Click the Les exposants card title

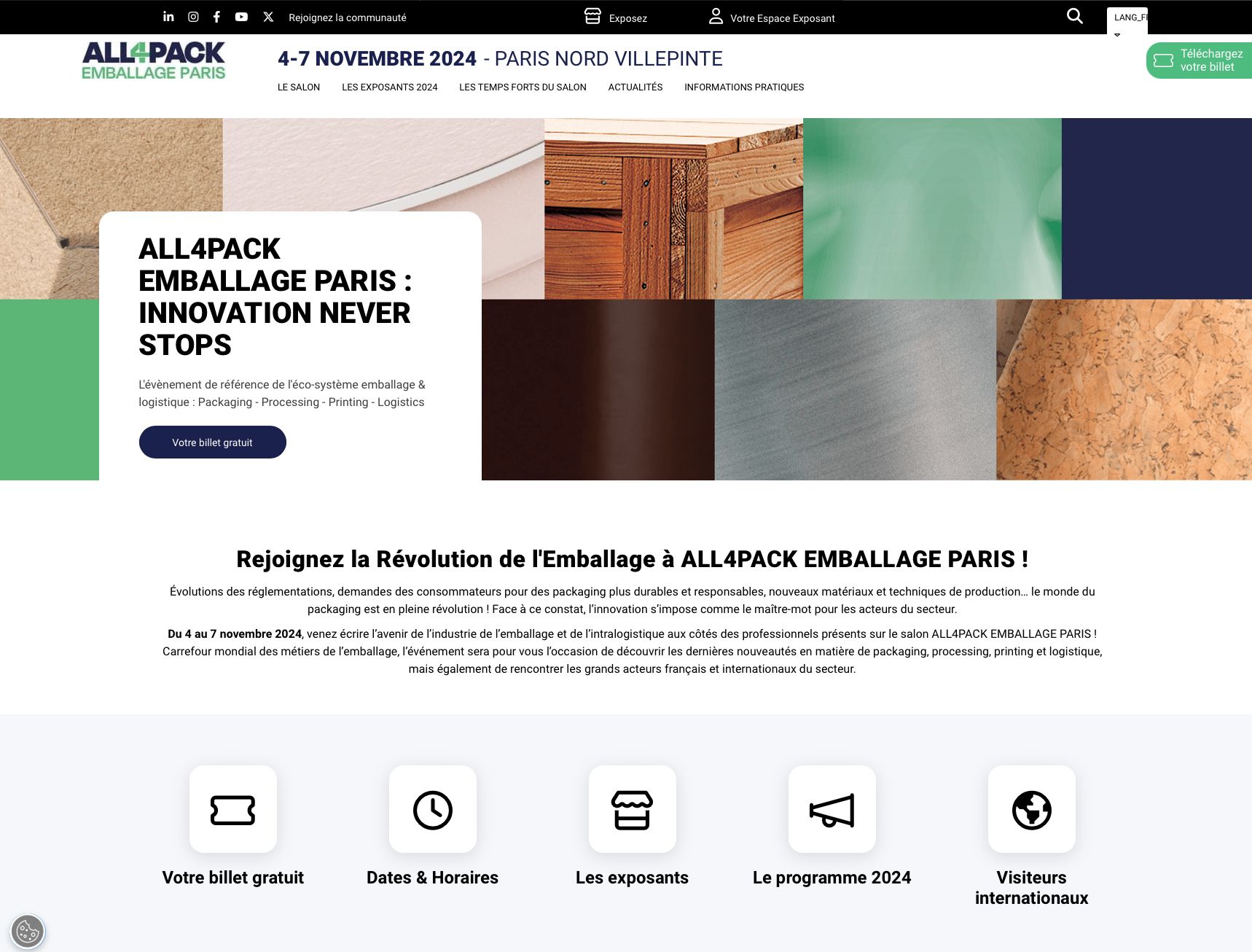pos(632,878)
